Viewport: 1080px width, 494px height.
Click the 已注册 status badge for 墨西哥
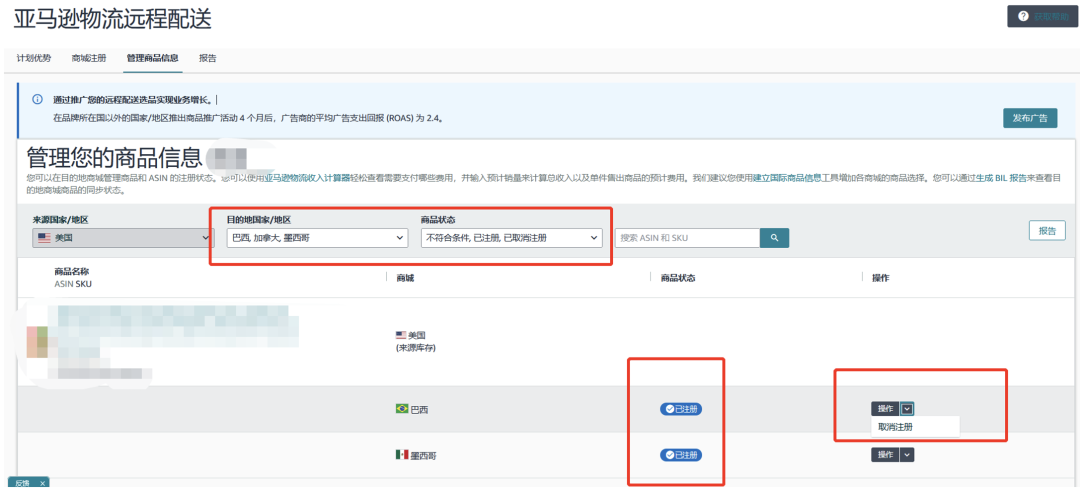[x=681, y=455]
